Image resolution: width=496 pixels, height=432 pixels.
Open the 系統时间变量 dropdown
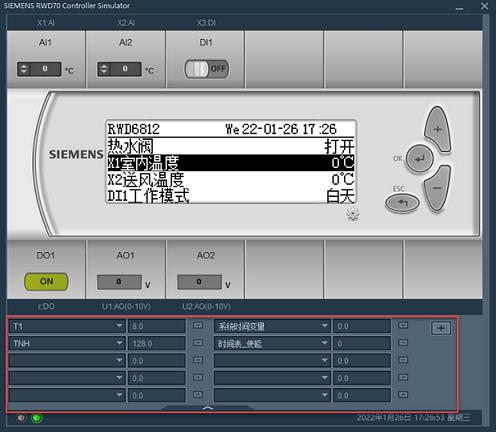[x=272, y=326]
